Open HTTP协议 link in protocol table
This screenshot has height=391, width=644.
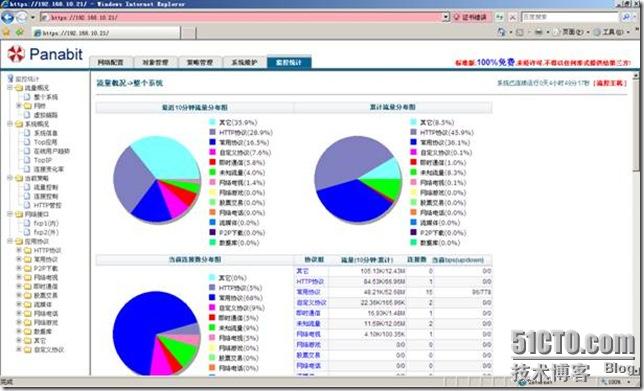point(310,281)
